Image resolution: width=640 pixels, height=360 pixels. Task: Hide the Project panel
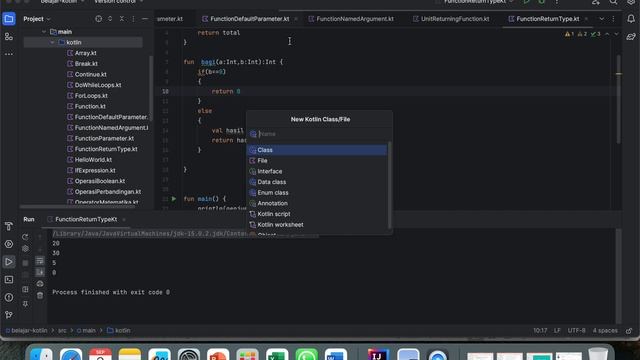[x=144, y=19]
